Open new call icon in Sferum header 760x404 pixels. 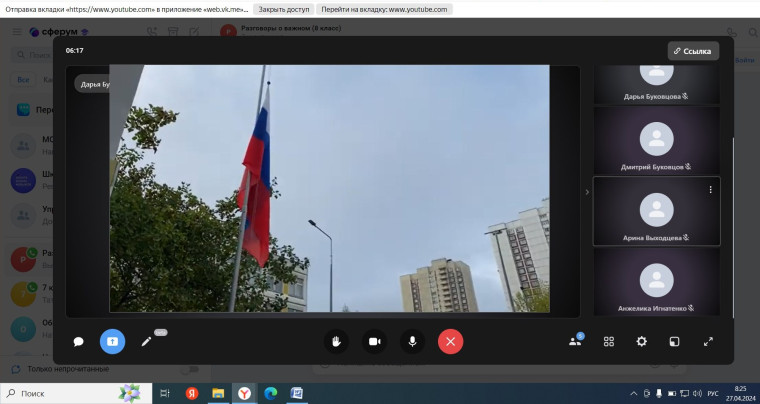[152, 32]
